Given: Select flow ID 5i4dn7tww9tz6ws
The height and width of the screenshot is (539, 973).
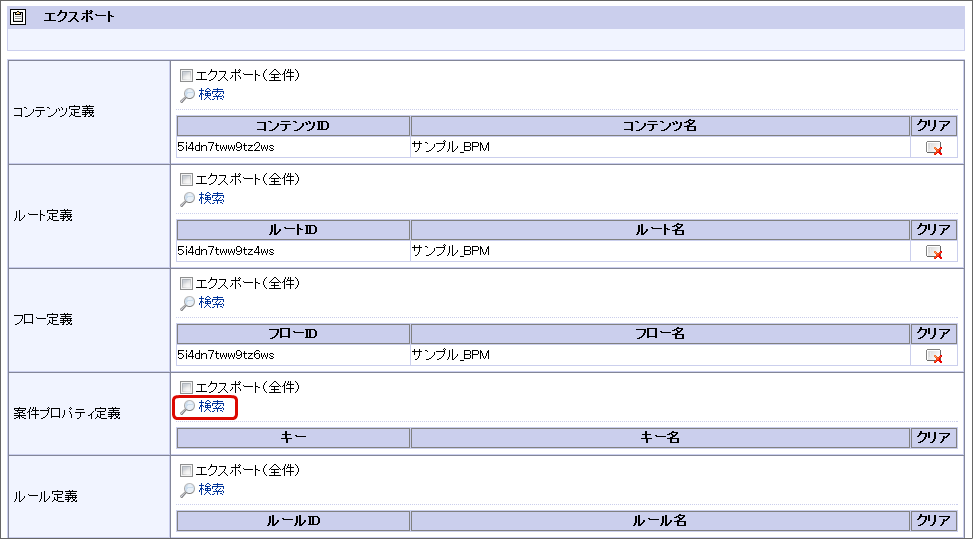Looking at the screenshot, I should 226,355.
